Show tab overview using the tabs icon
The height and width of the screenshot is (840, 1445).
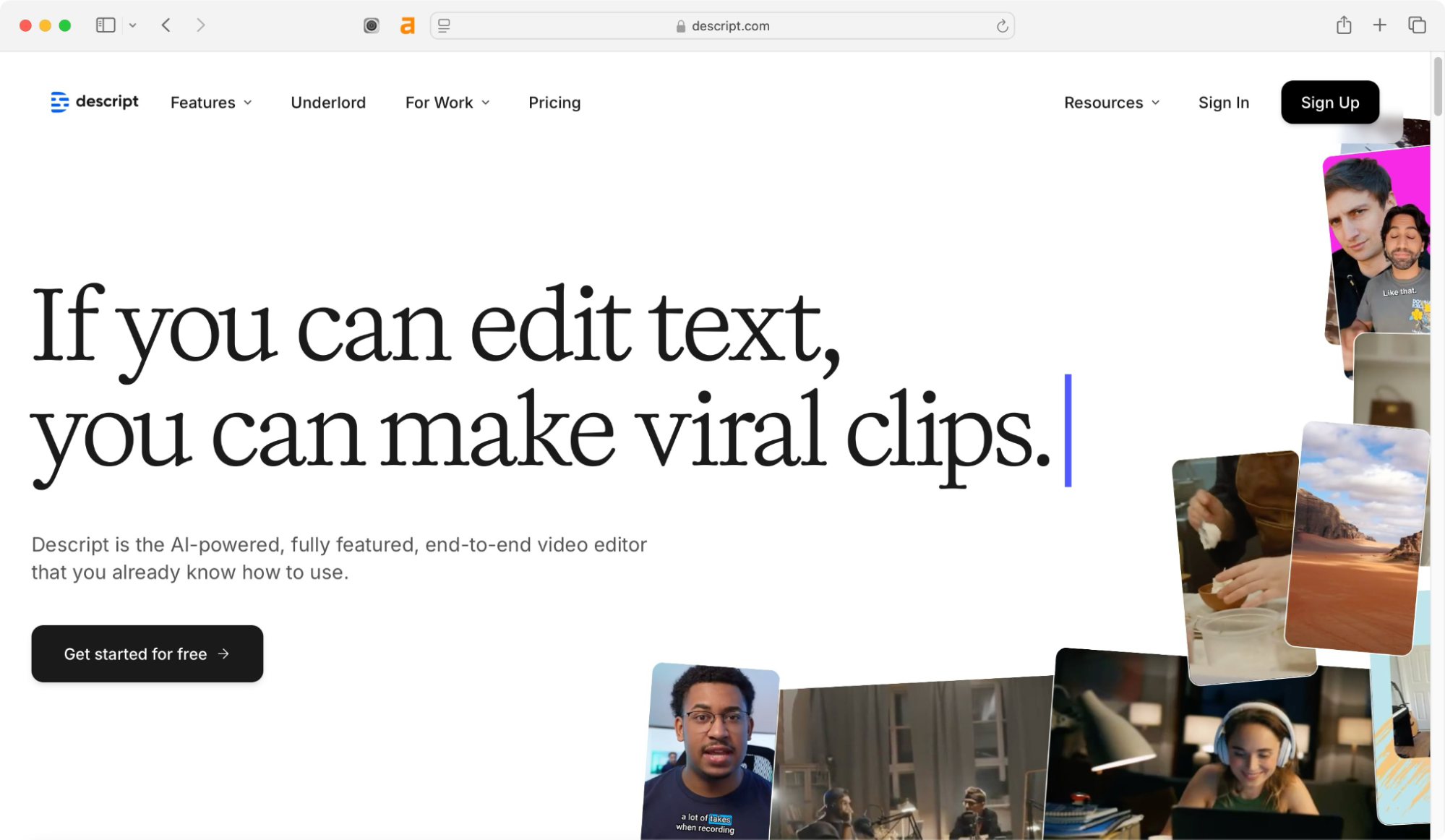click(1415, 25)
